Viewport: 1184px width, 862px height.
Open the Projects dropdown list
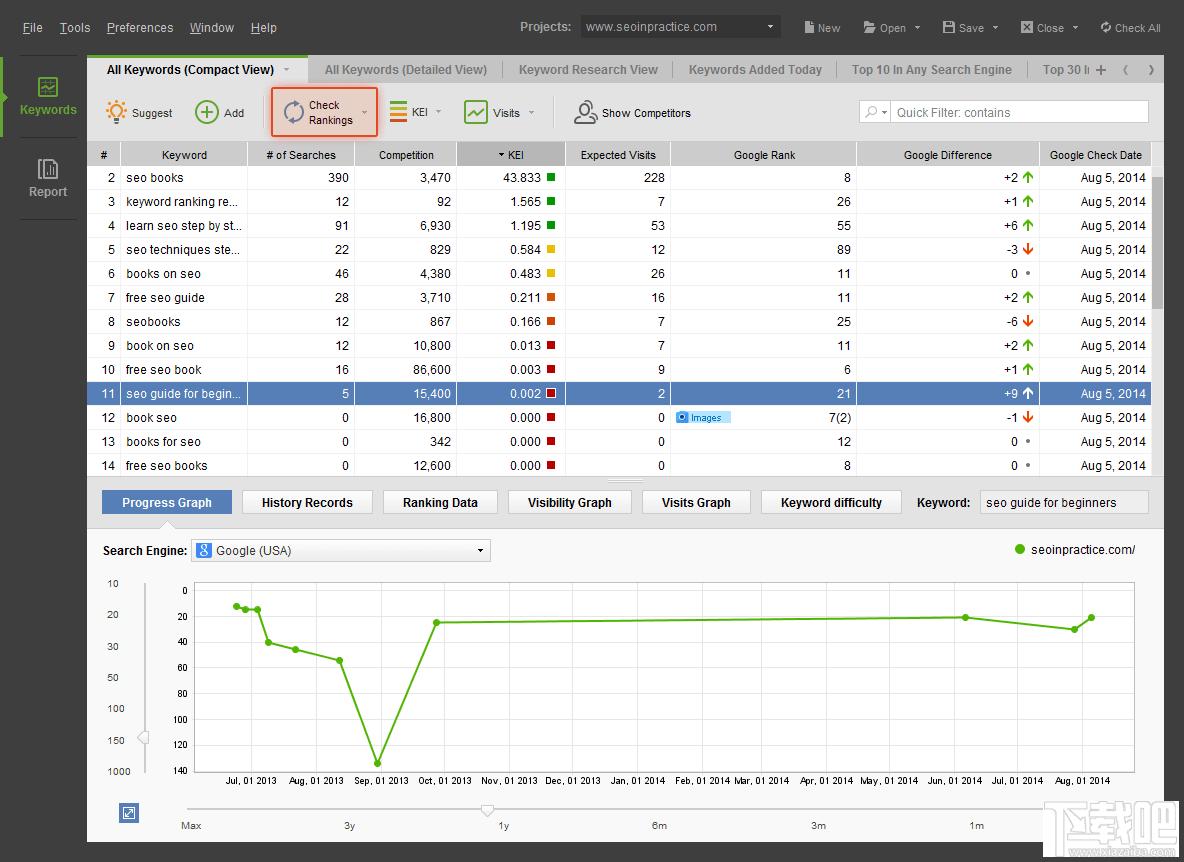coord(681,27)
